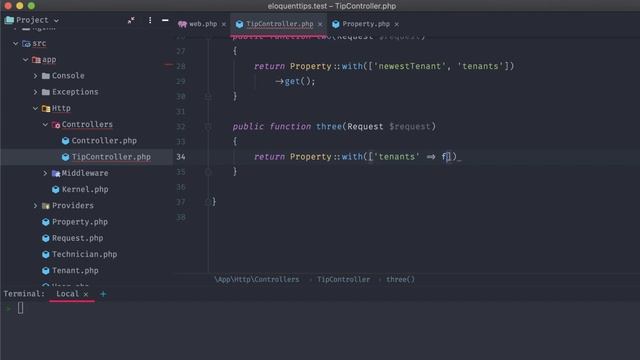
Task: Collapse all in Project panel
Action: (131, 20)
